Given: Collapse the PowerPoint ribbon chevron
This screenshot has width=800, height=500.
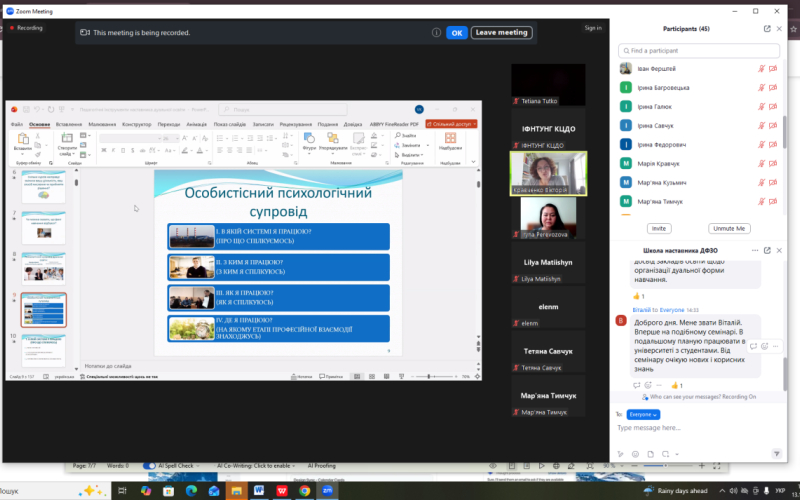Looking at the screenshot, I should [x=473, y=162].
